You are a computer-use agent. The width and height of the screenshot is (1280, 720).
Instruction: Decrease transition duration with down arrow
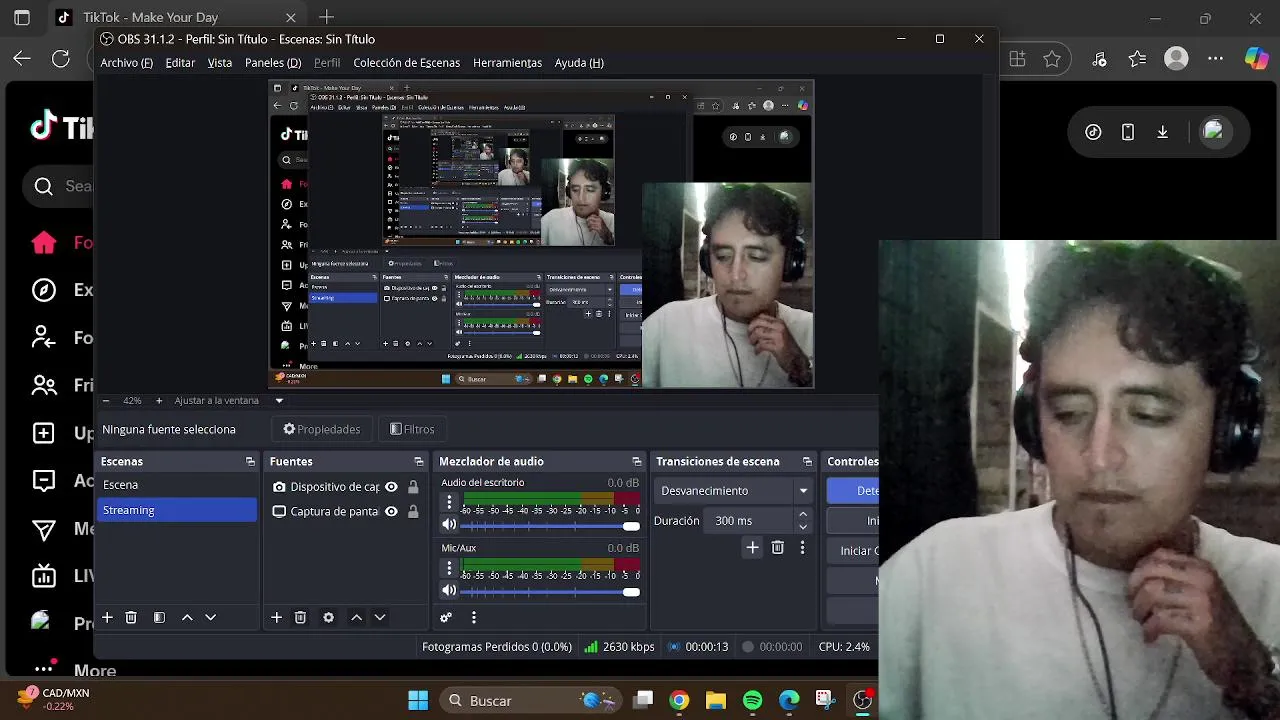point(802,527)
